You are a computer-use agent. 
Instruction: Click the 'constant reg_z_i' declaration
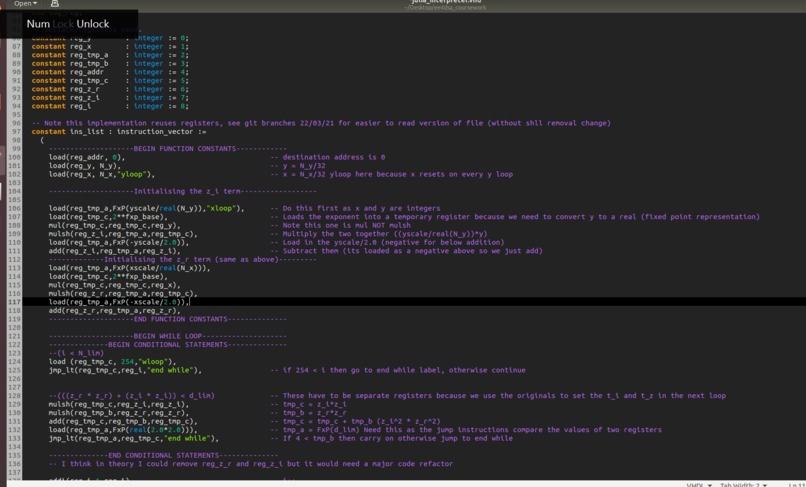click(x=111, y=98)
